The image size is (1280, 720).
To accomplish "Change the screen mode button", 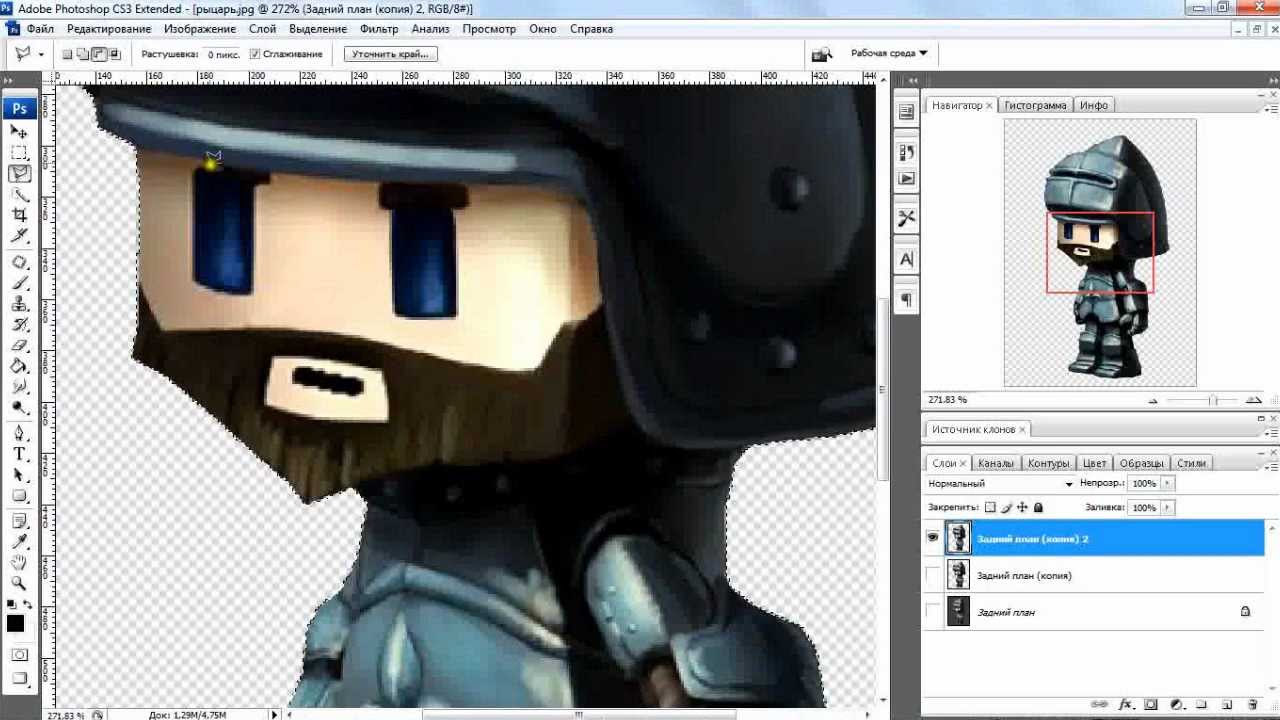I will pos(19,679).
